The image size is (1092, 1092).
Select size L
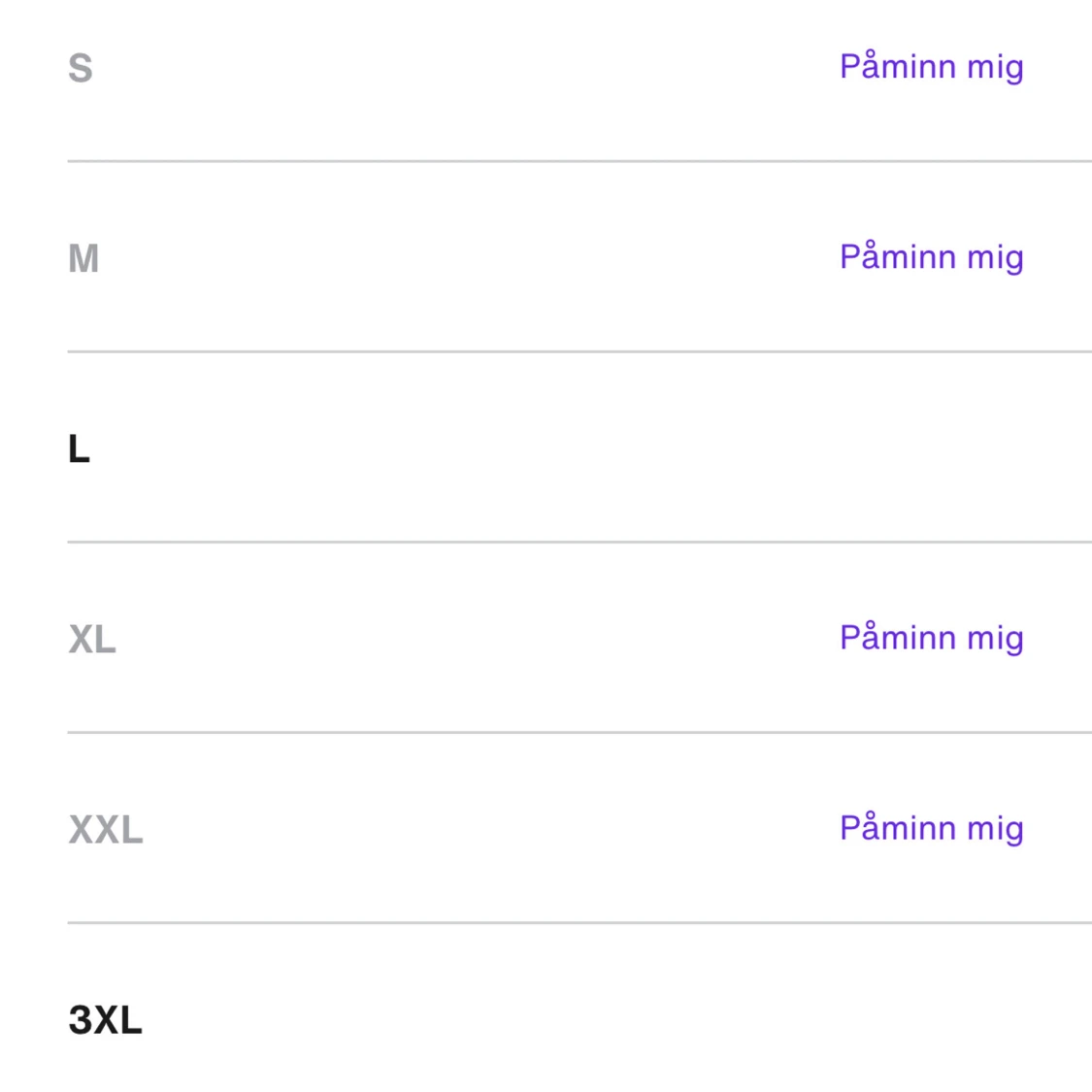point(80,449)
